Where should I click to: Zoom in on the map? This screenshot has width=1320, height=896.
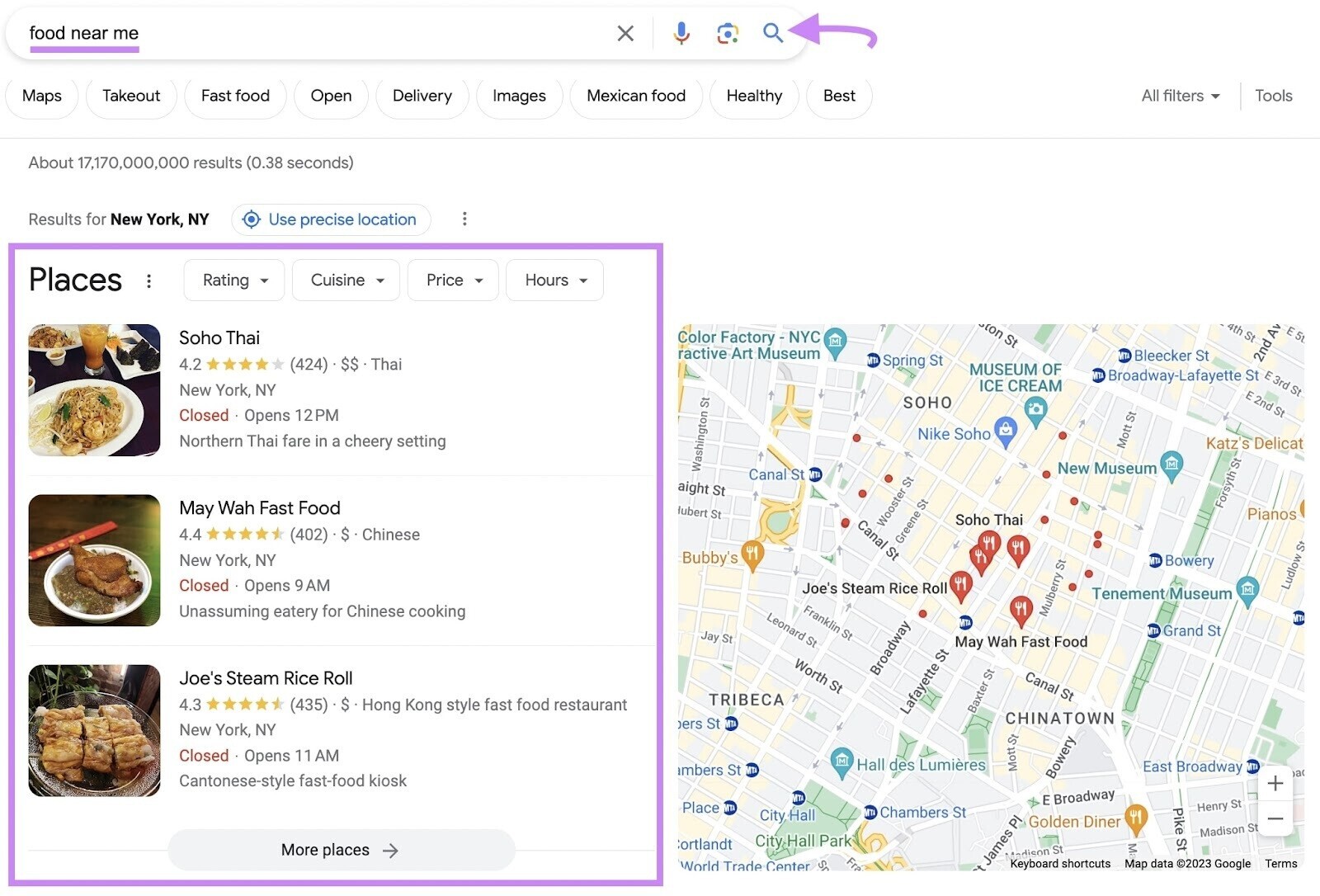(x=1275, y=783)
